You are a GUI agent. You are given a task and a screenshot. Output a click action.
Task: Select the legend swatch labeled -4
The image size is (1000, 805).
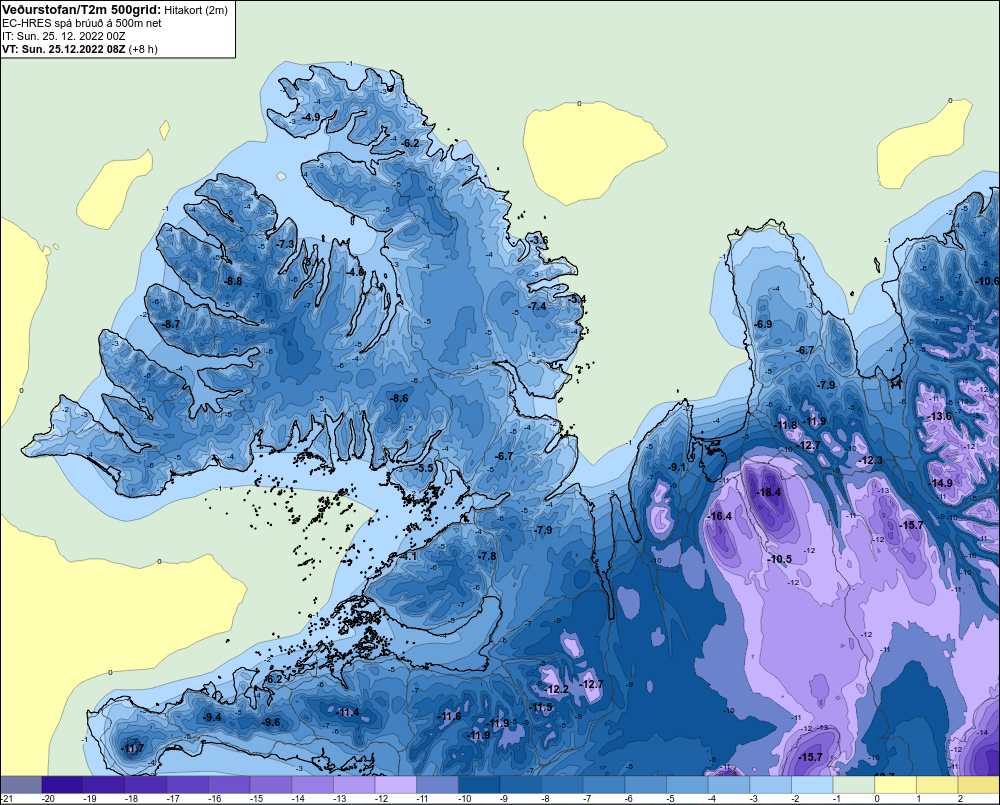pyautogui.click(x=730, y=785)
